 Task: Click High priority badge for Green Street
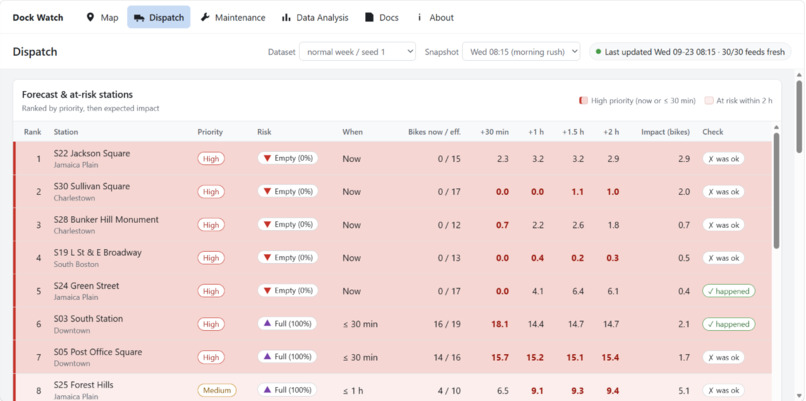click(x=211, y=291)
